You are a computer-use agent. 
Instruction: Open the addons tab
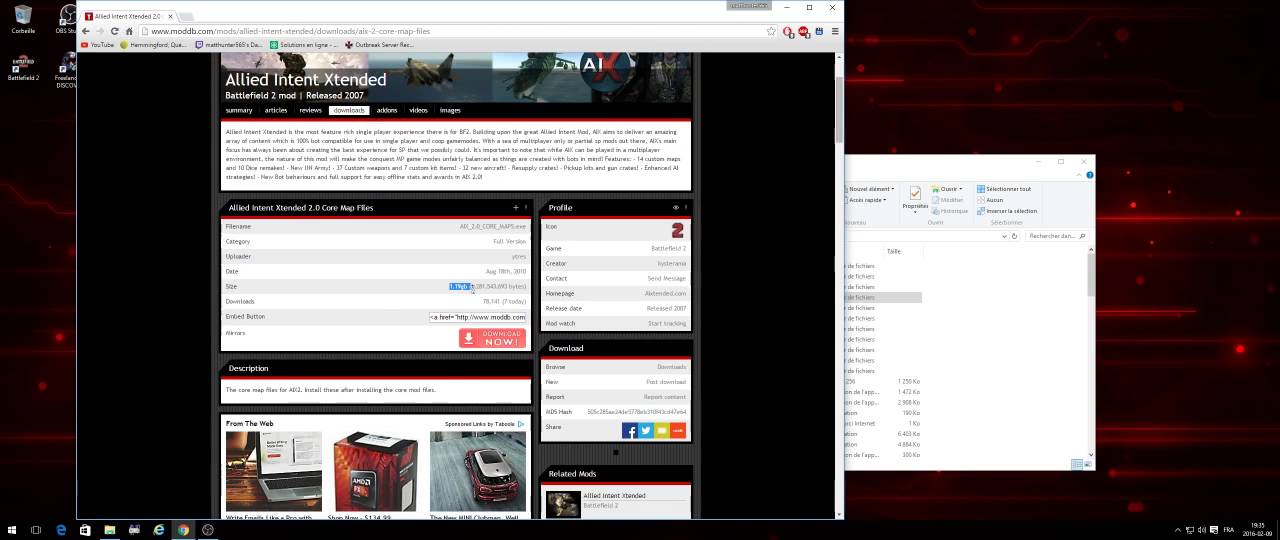click(387, 110)
